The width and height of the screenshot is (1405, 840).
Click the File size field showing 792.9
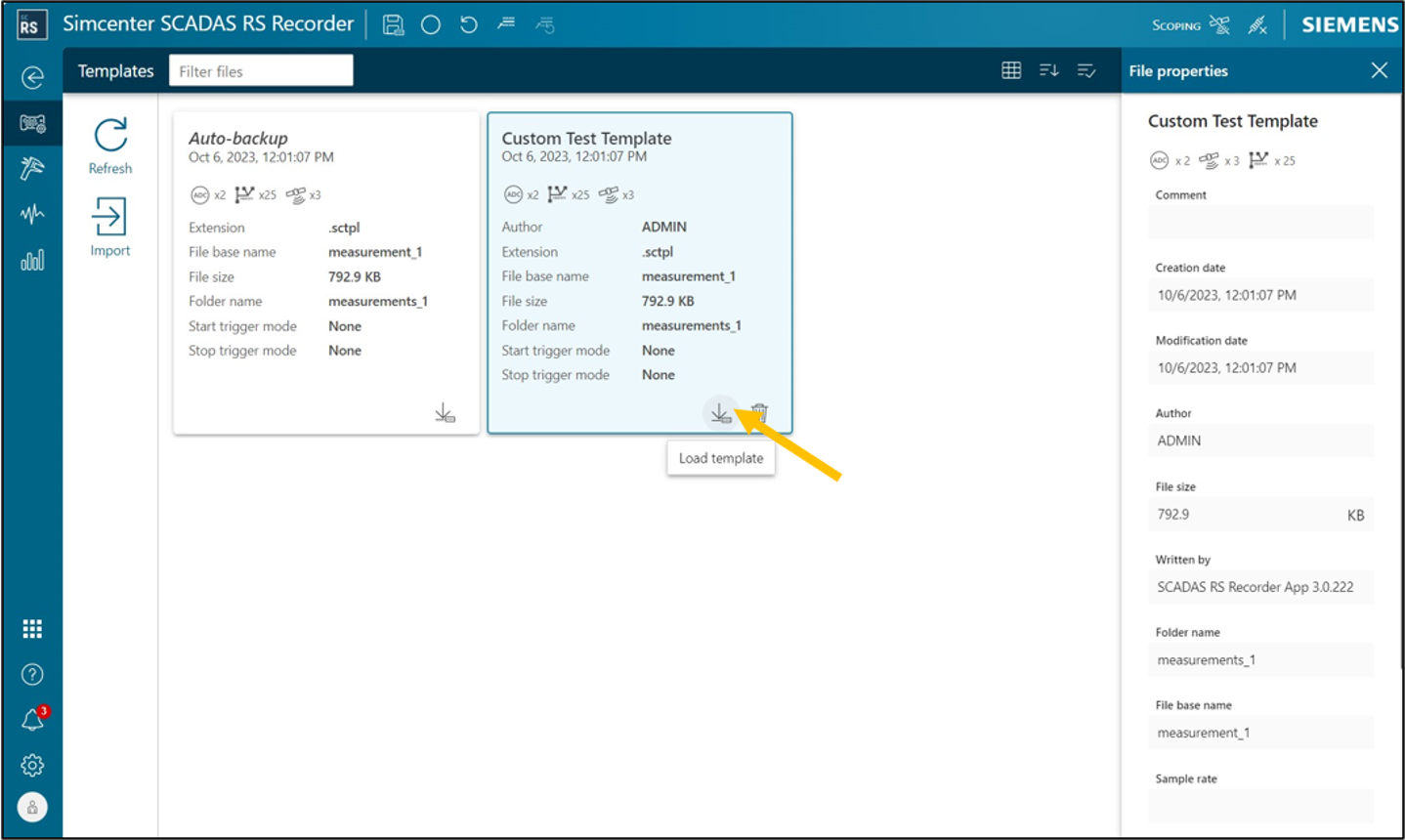pyautogui.click(x=1260, y=515)
